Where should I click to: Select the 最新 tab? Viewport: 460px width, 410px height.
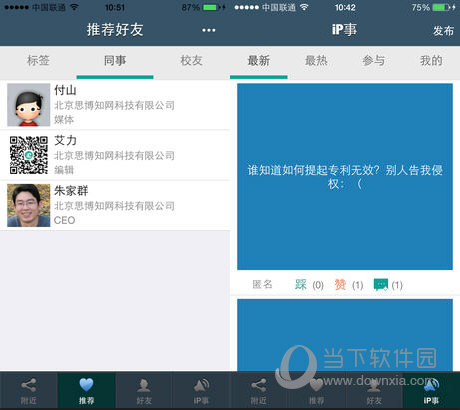coord(259,61)
